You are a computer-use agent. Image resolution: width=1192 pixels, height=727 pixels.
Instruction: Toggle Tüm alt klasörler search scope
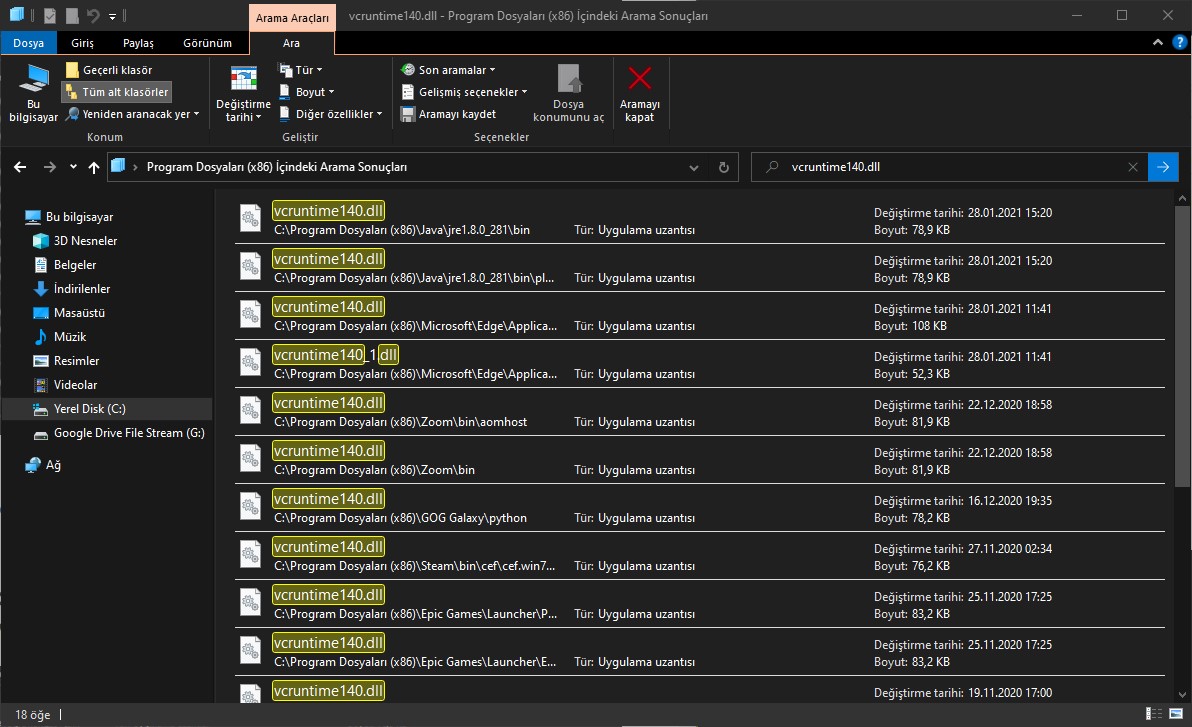(x=116, y=92)
